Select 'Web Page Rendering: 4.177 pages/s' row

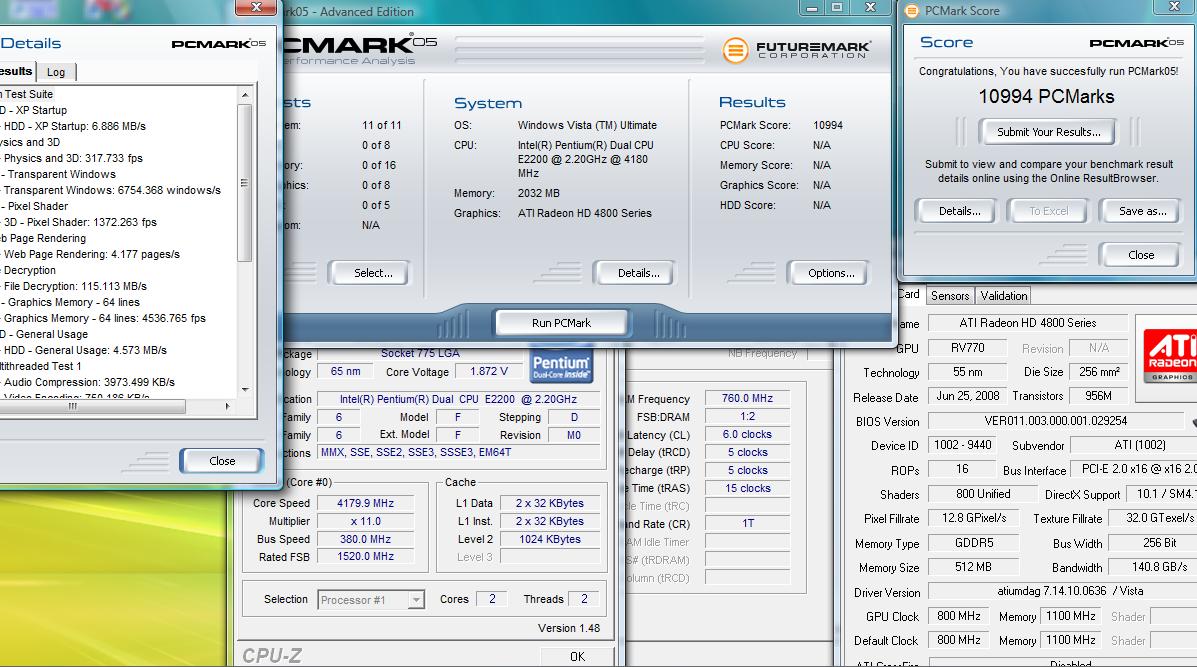[92, 254]
